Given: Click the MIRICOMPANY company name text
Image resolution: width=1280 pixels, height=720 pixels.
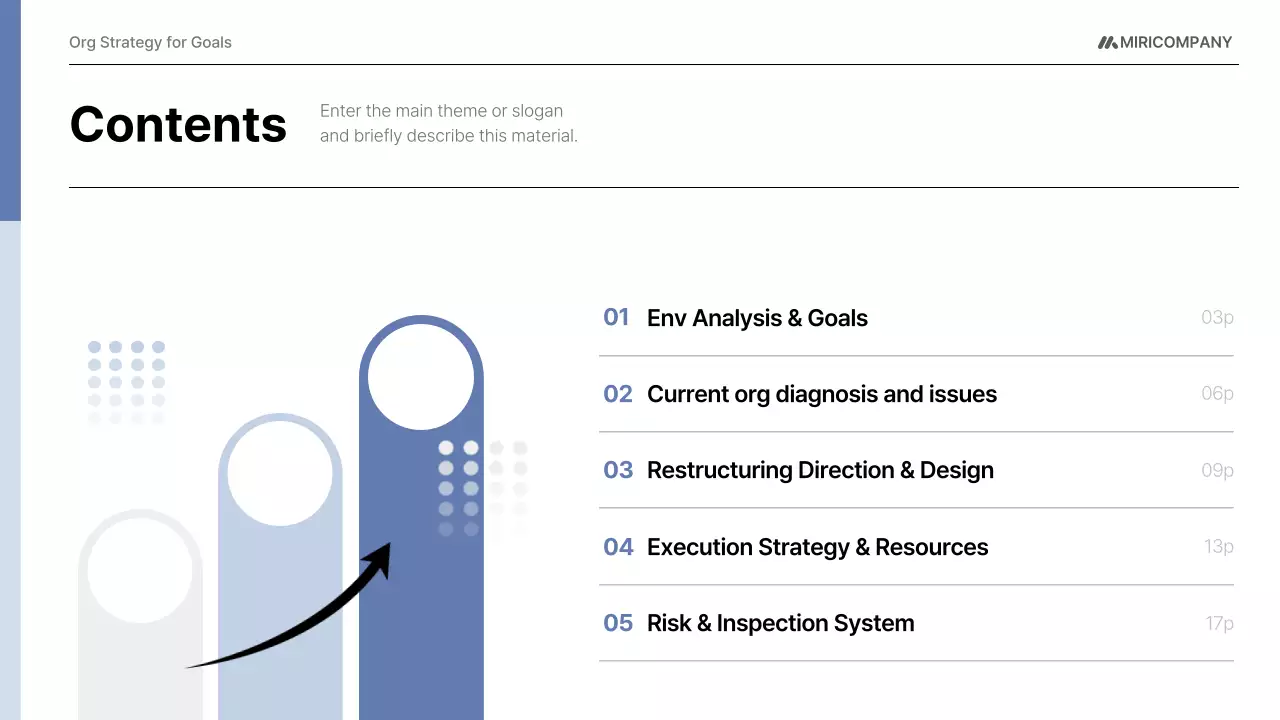Looking at the screenshot, I should pyautogui.click(x=1176, y=42).
